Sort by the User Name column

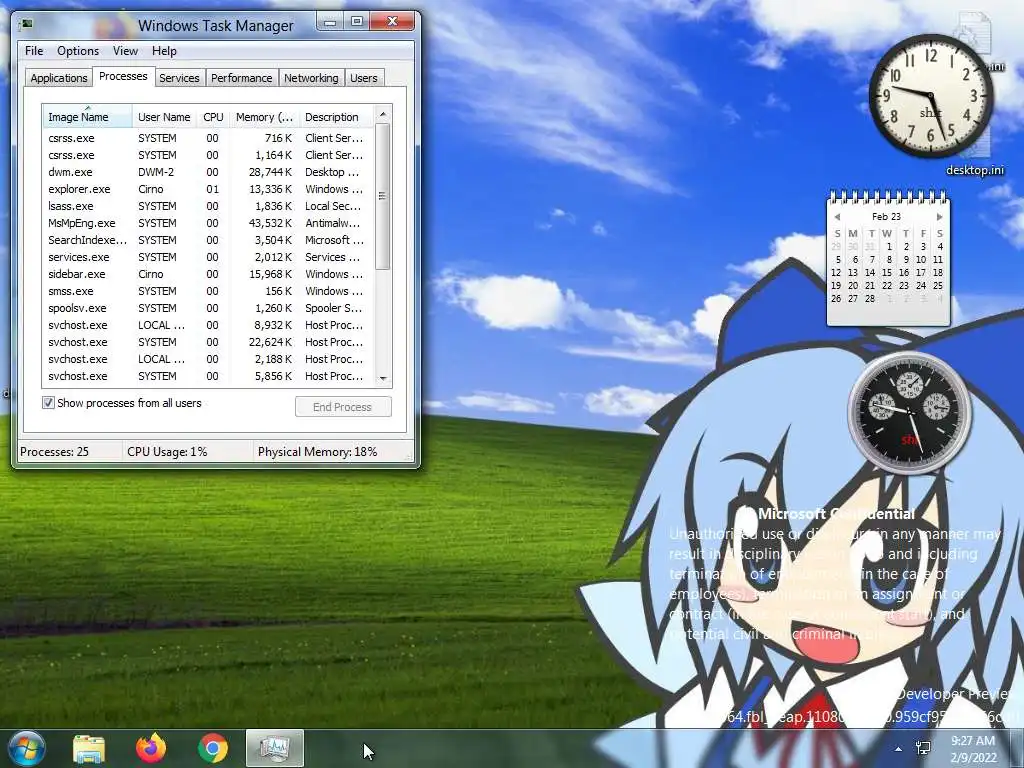pyautogui.click(x=165, y=117)
